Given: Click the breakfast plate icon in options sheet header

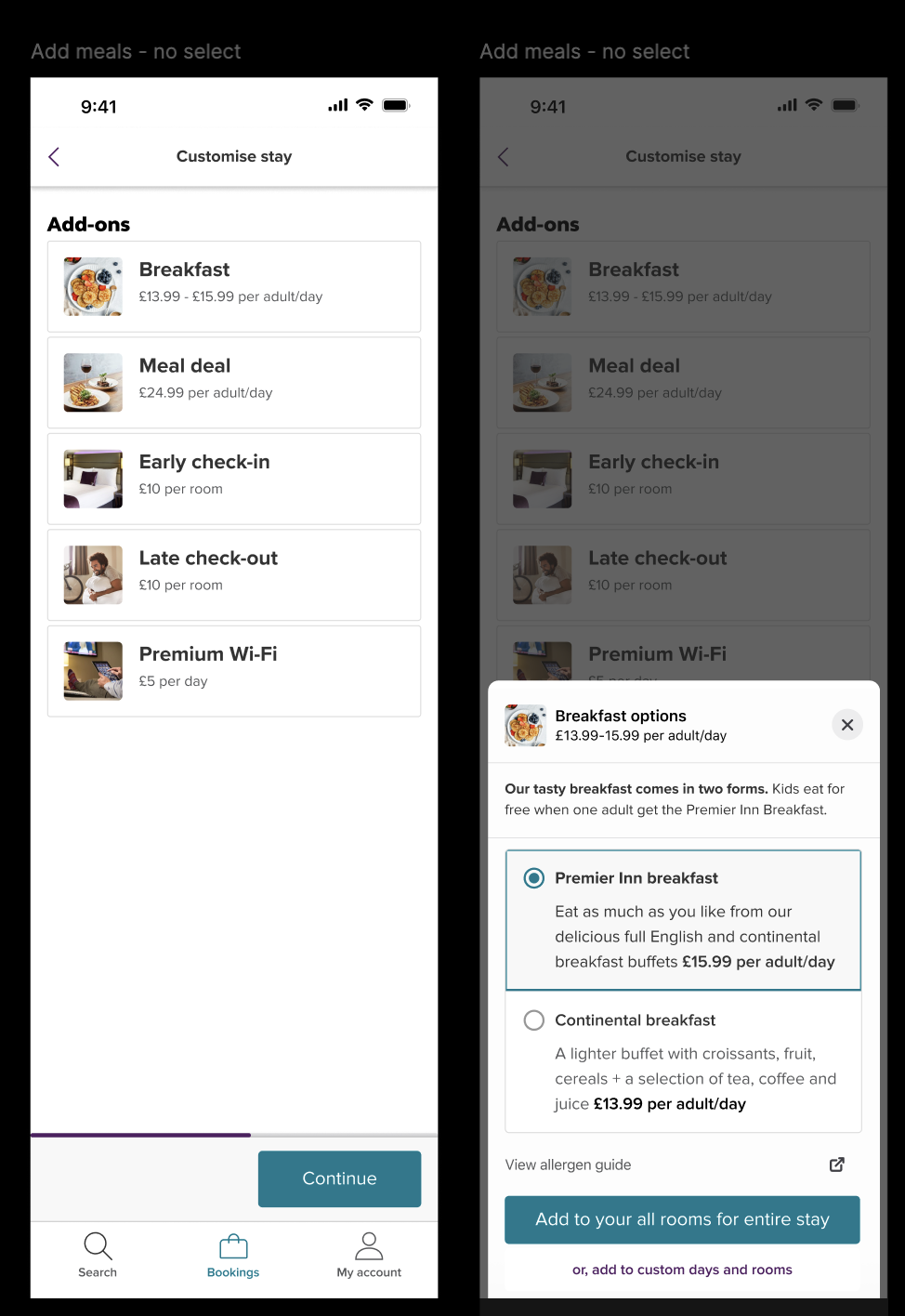Looking at the screenshot, I should 526,725.
